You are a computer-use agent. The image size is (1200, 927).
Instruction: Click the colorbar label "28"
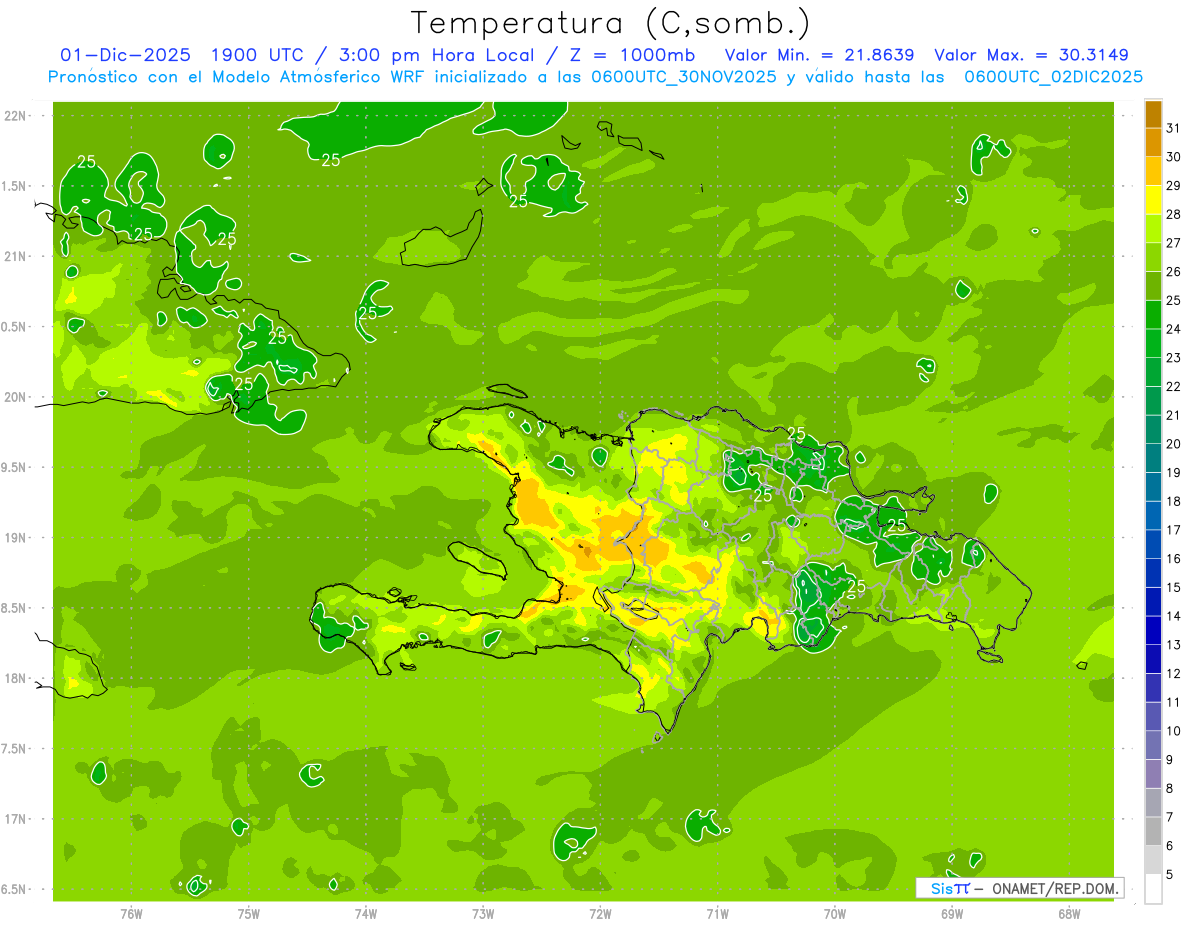(1174, 214)
